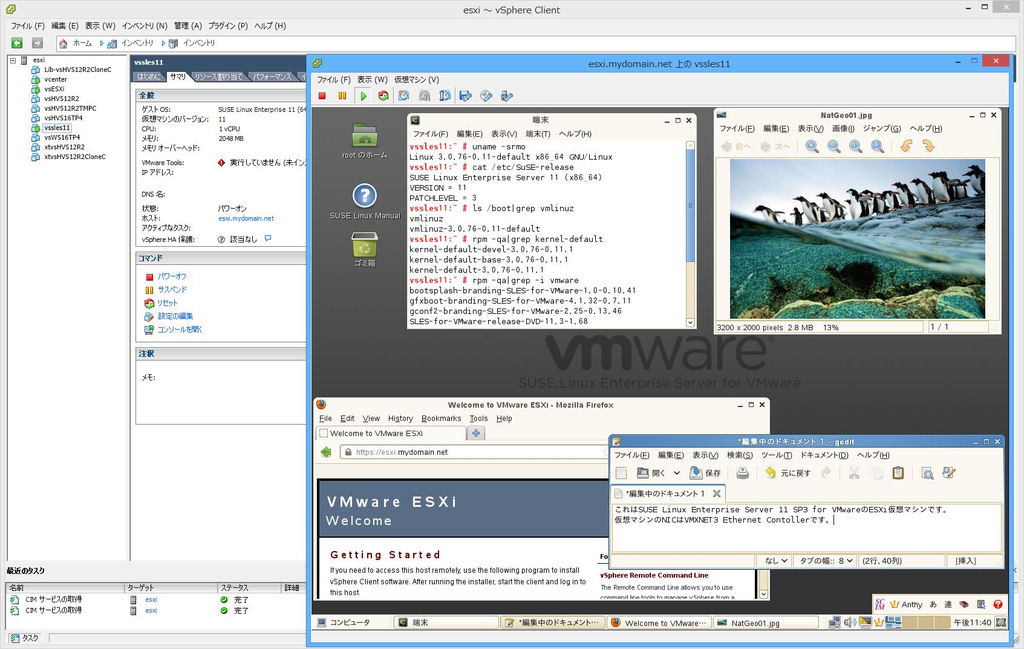Click the orange suspend icon in the console toolbar
1024x649 pixels.
[342, 96]
